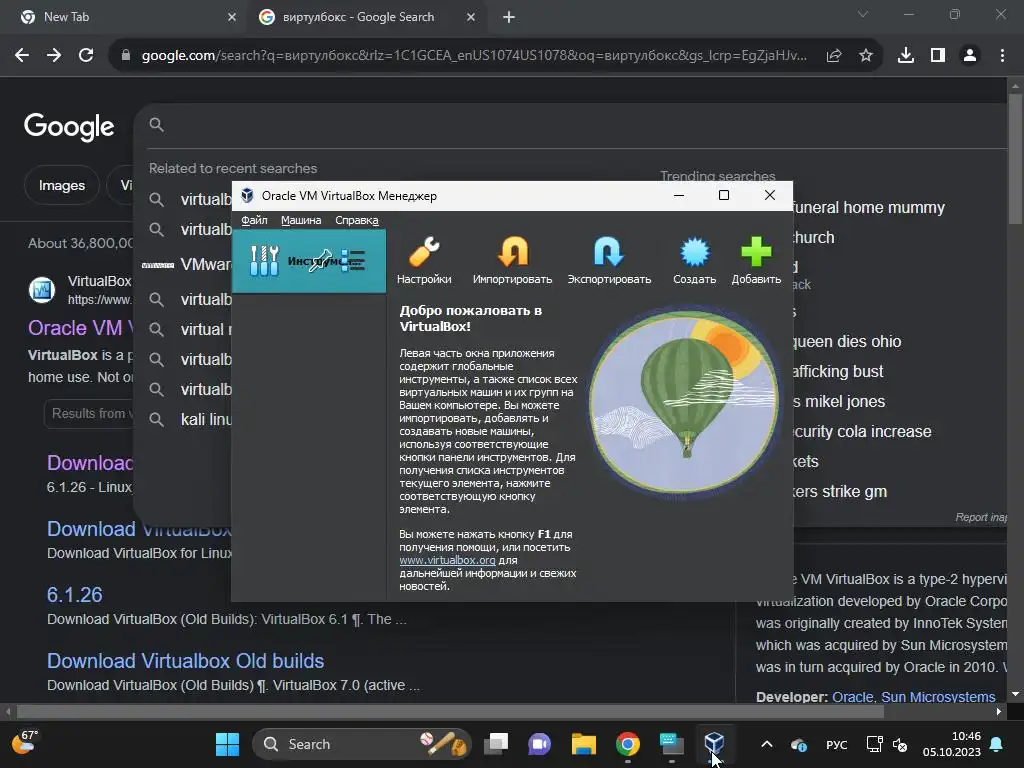Reload the Google page
This screenshot has width=1024, height=768.
(x=86, y=56)
